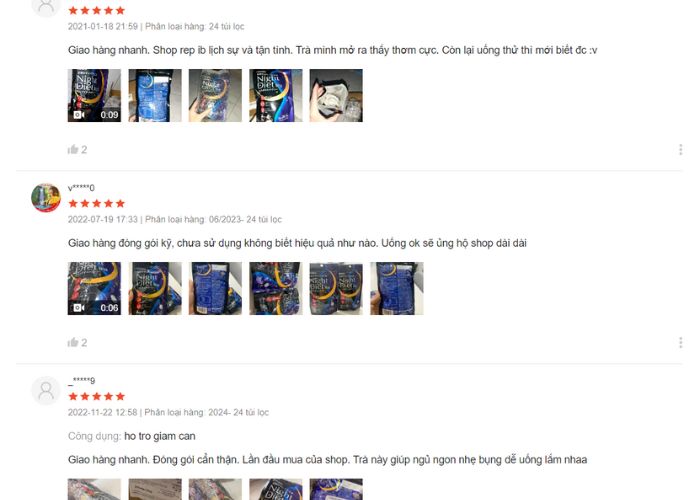Open the first photo in _*****9's review
Viewport: 700px width, 500px height.
[x=94, y=489]
